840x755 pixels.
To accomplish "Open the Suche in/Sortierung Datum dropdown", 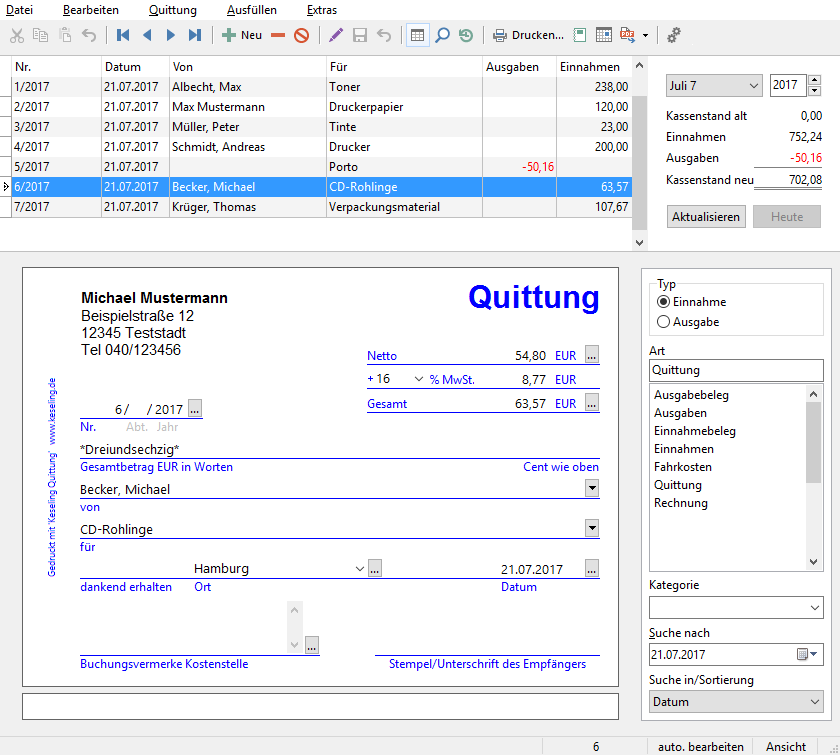I will 736,702.
